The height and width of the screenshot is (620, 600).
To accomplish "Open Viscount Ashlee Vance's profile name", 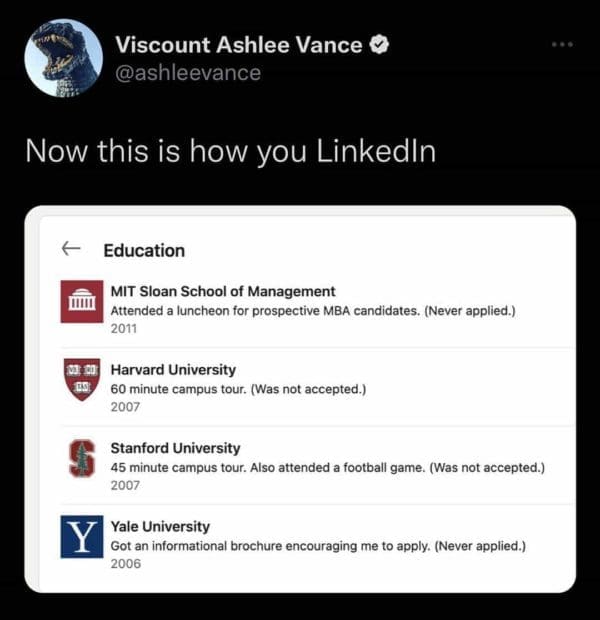I will (239, 45).
